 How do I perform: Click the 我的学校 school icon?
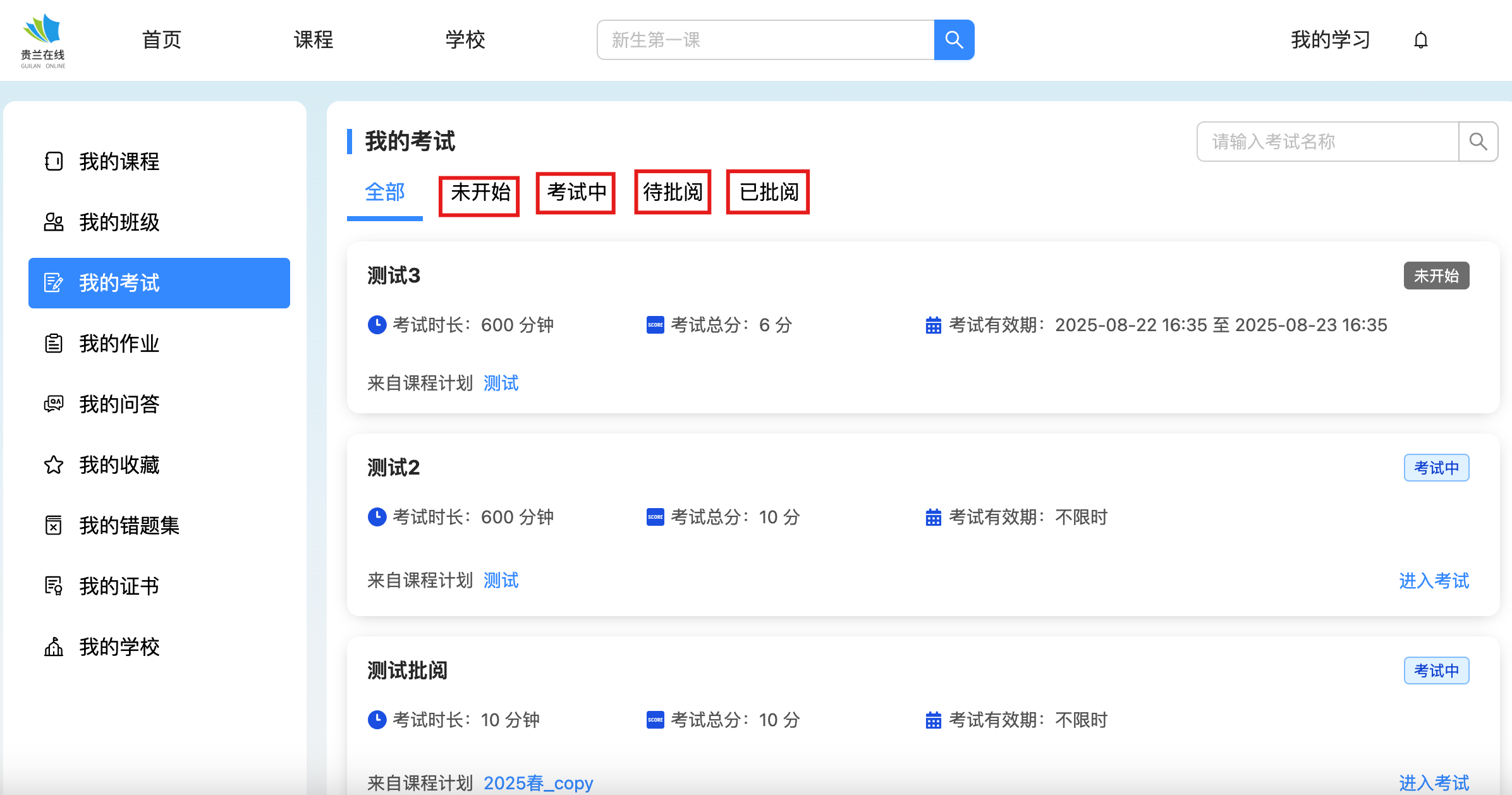tap(54, 647)
